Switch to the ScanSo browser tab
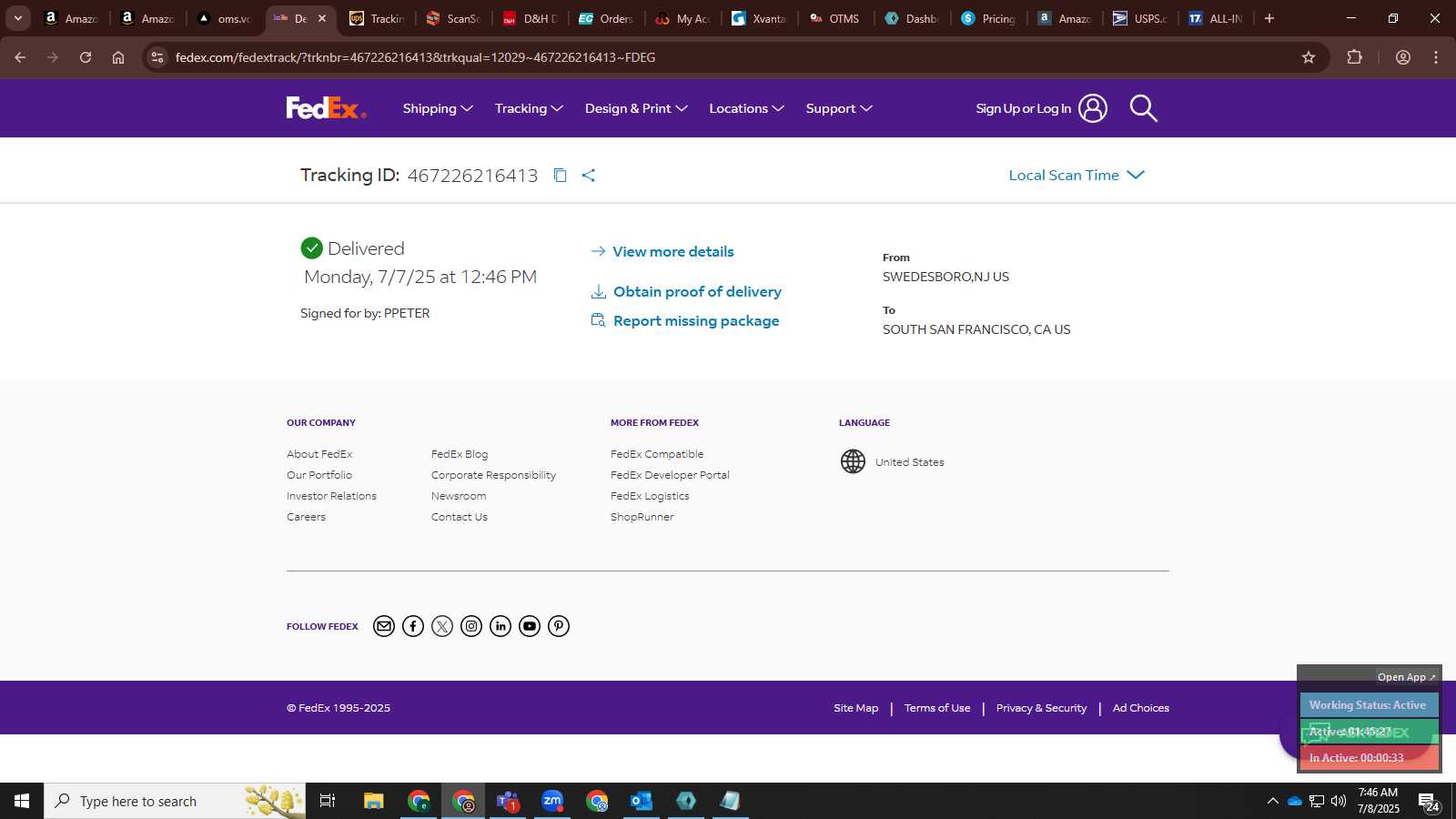Screen dimensions: 1456x819 [453, 18]
